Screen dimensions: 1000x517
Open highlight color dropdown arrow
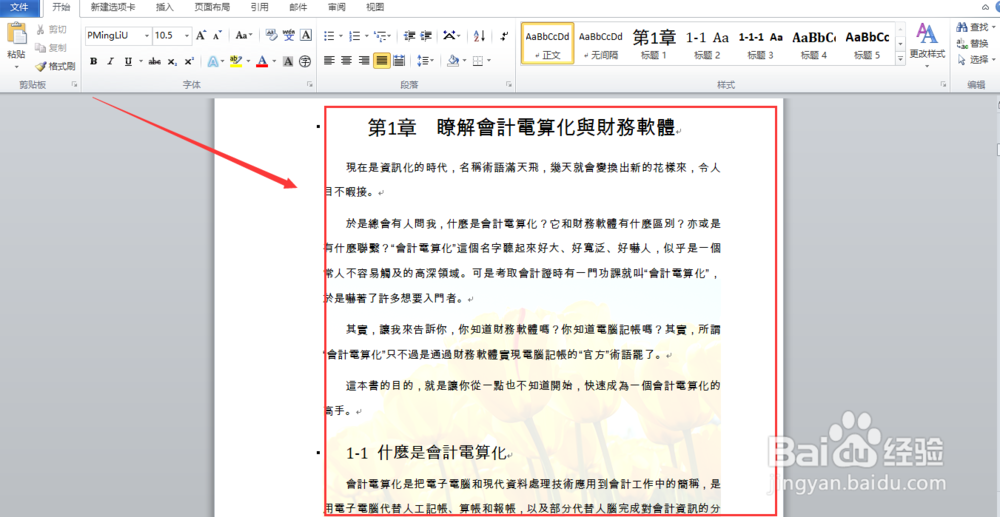[x=247, y=62]
